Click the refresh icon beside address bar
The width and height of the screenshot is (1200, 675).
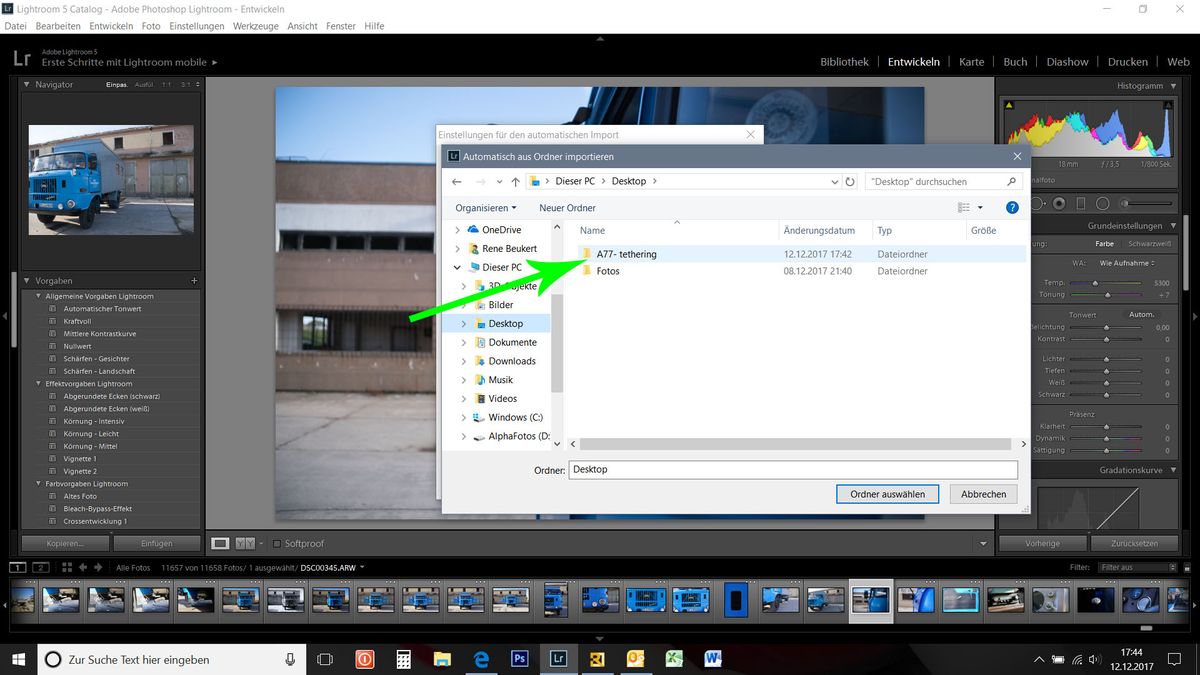click(x=850, y=182)
